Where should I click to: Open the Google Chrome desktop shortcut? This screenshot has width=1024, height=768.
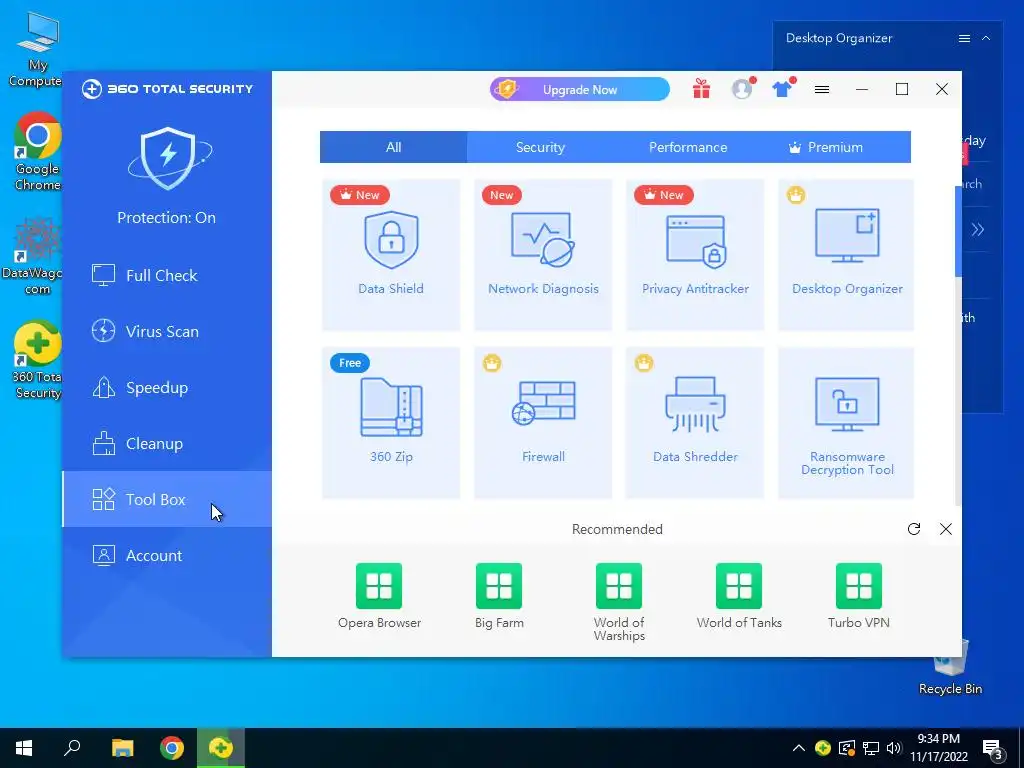pyautogui.click(x=37, y=152)
